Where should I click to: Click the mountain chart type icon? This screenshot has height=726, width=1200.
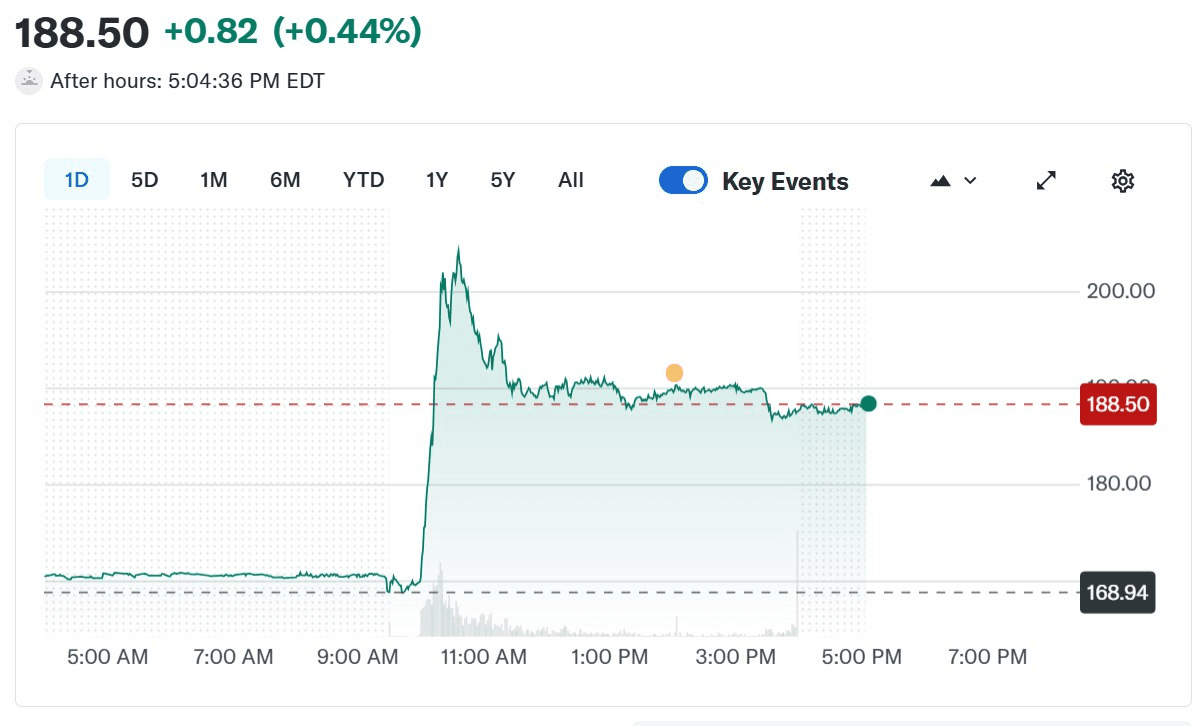[940, 181]
